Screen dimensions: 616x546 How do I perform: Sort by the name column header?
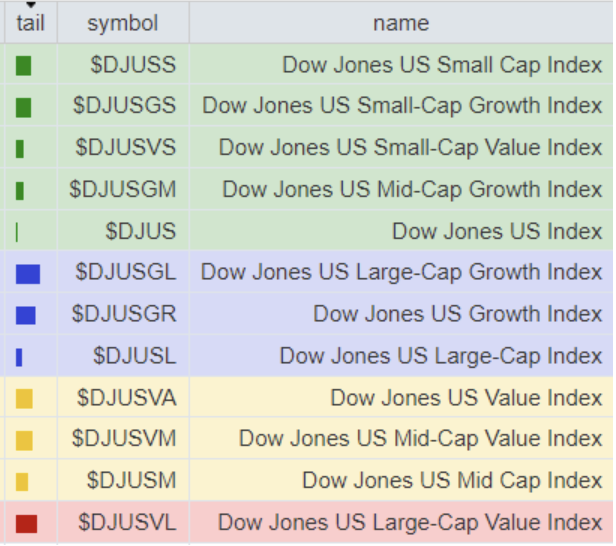(401, 23)
